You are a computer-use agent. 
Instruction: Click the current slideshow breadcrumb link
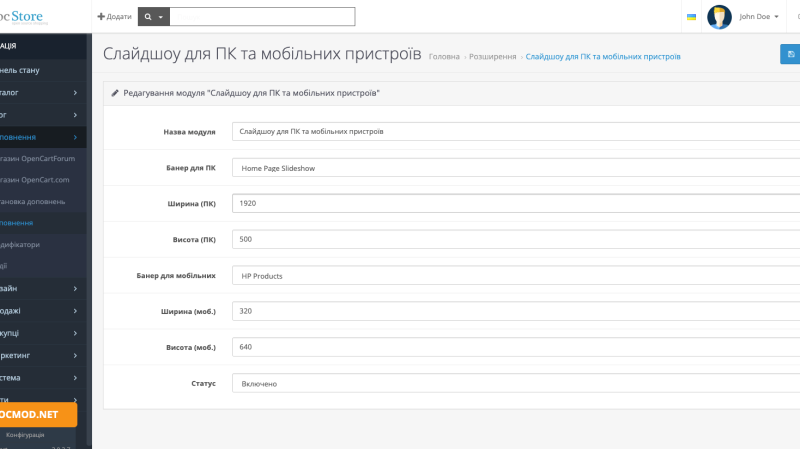click(603, 57)
